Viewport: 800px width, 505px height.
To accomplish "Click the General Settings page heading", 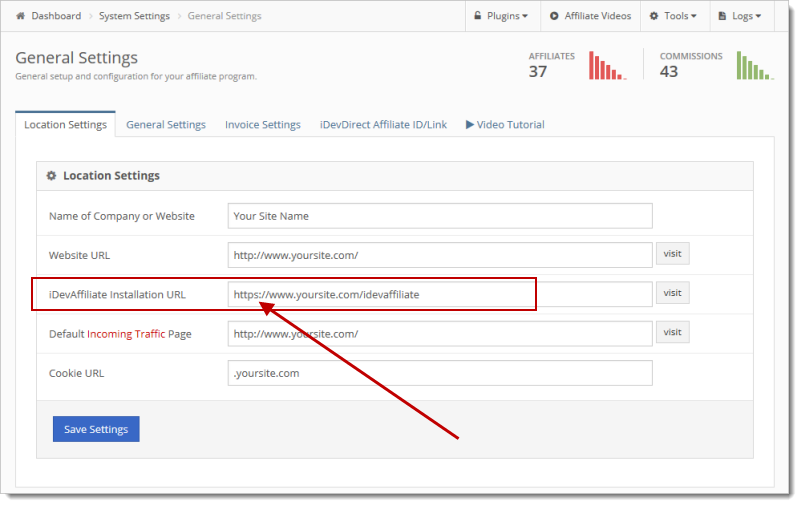I will tap(77, 58).
